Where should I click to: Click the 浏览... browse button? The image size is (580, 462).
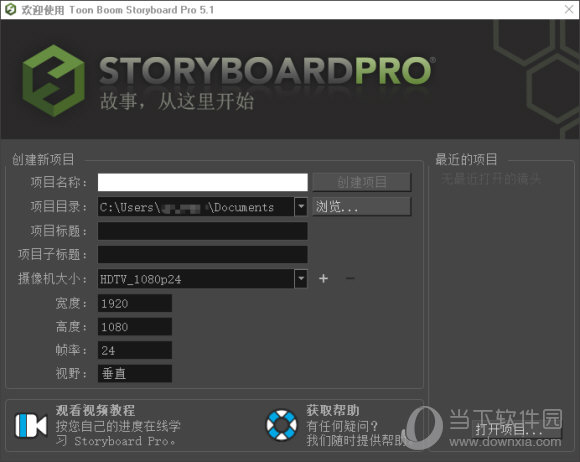pyautogui.click(x=362, y=206)
